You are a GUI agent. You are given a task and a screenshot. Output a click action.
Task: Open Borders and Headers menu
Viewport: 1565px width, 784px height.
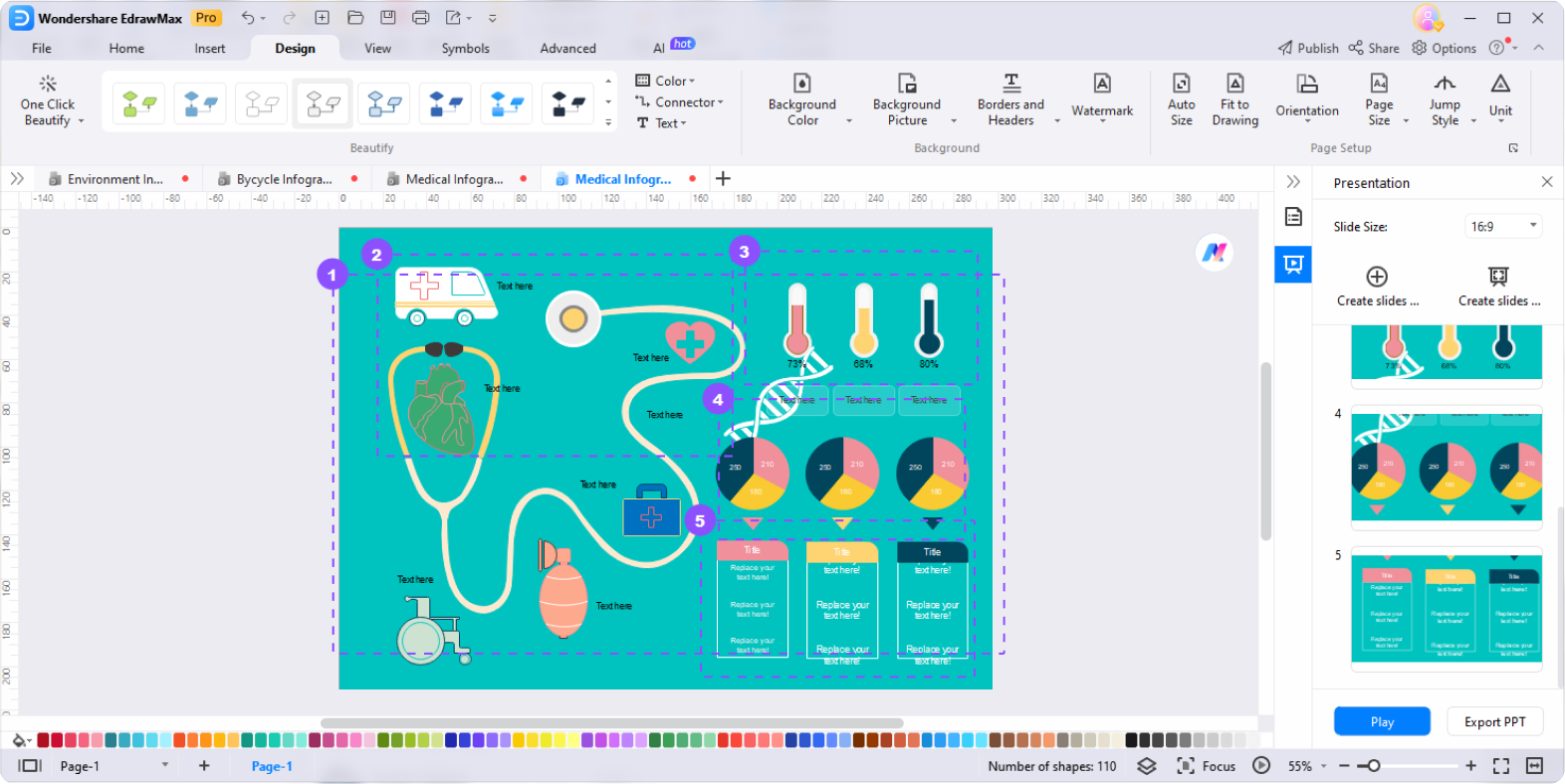[x=1011, y=99]
